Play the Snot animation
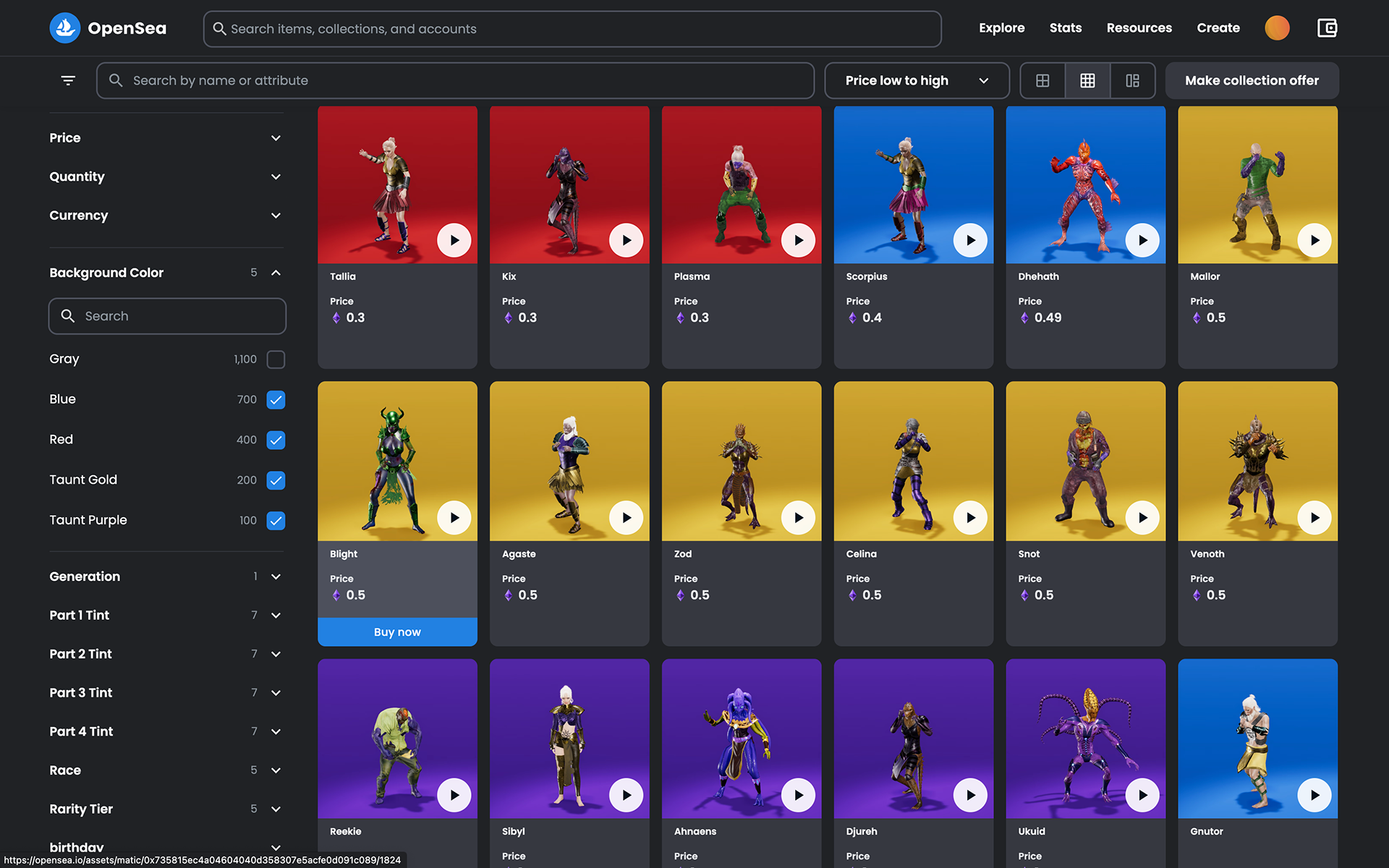1389x868 pixels. coord(1143,518)
